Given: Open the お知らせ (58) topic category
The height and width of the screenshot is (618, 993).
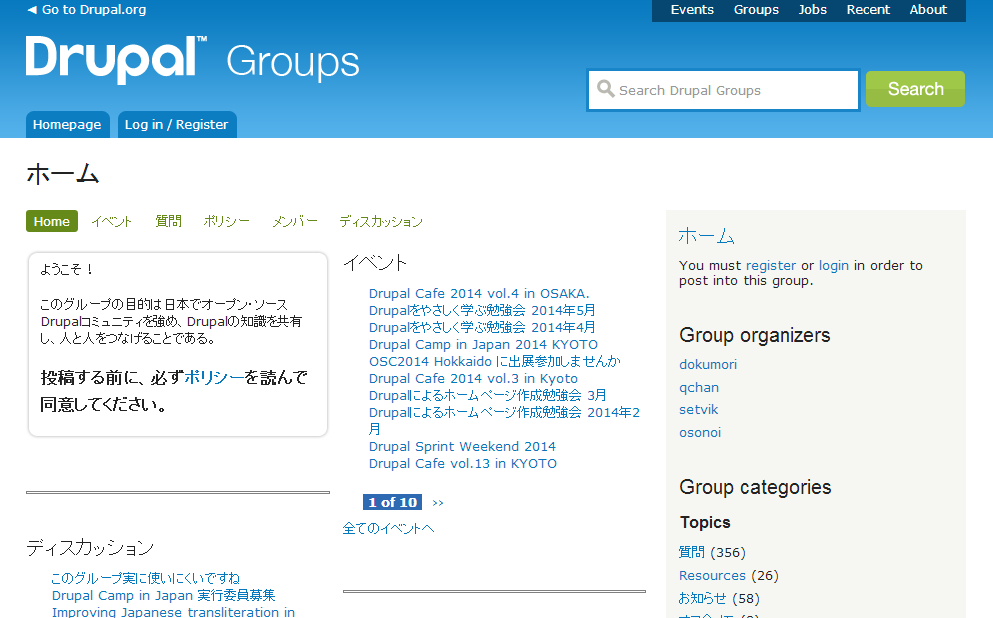Looking at the screenshot, I should (702, 598).
